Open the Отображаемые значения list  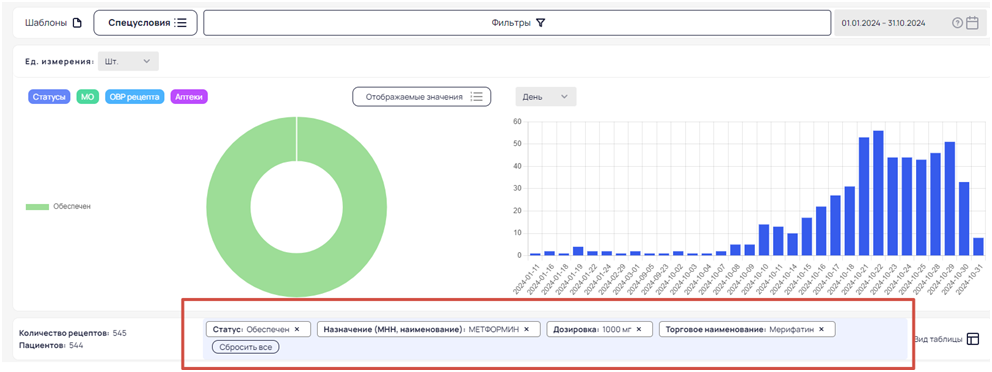coord(421,97)
